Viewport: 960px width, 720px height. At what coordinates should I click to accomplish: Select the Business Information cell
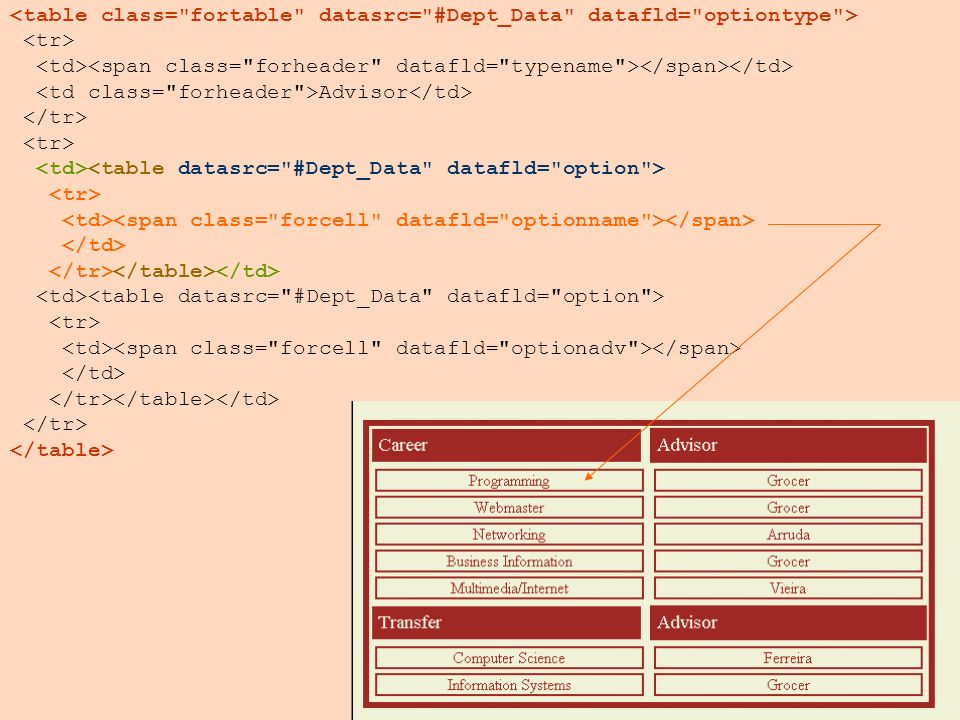pyautogui.click(x=509, y=561)
